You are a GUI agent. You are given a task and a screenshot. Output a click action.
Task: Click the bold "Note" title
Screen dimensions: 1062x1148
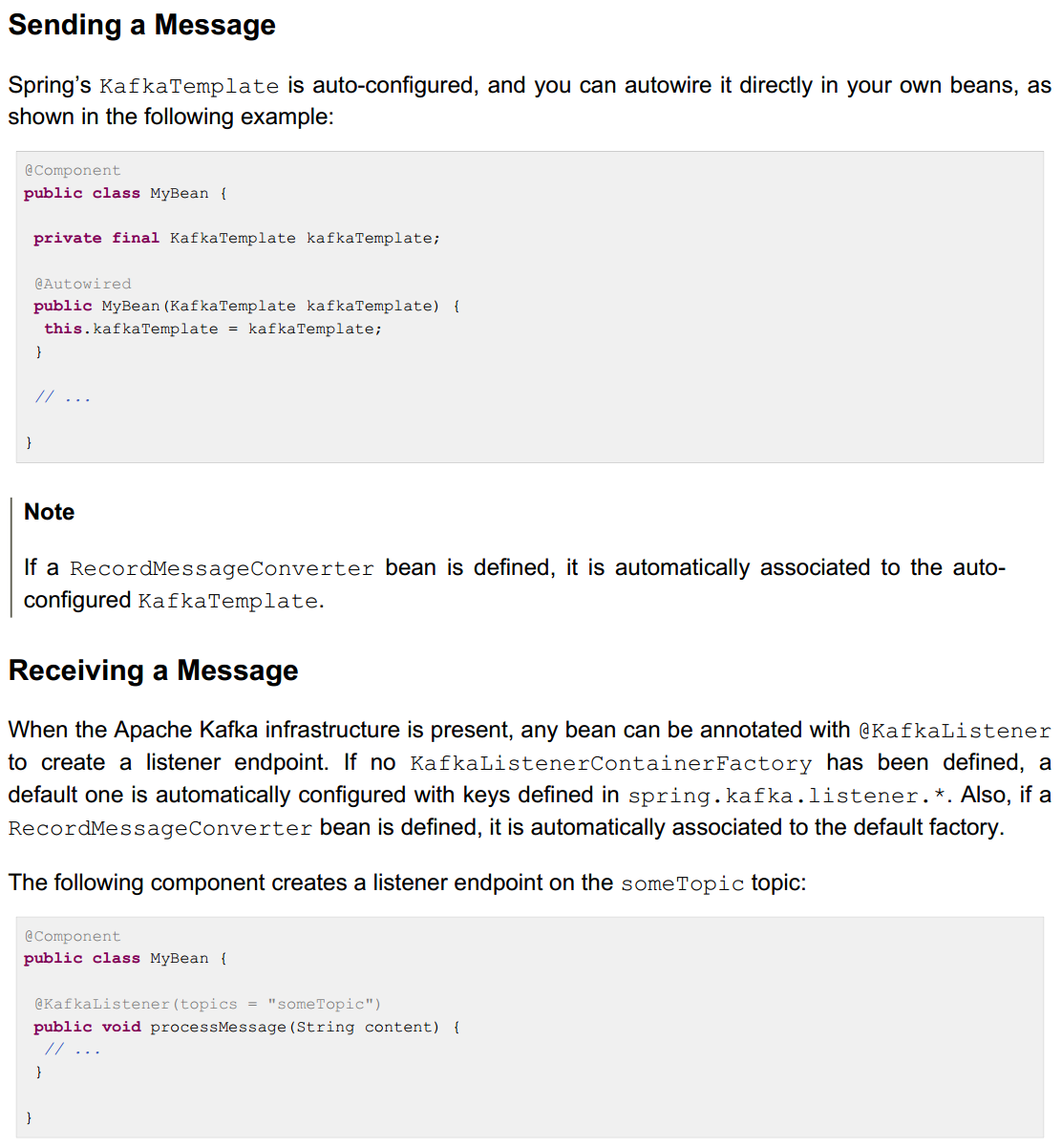49,512
